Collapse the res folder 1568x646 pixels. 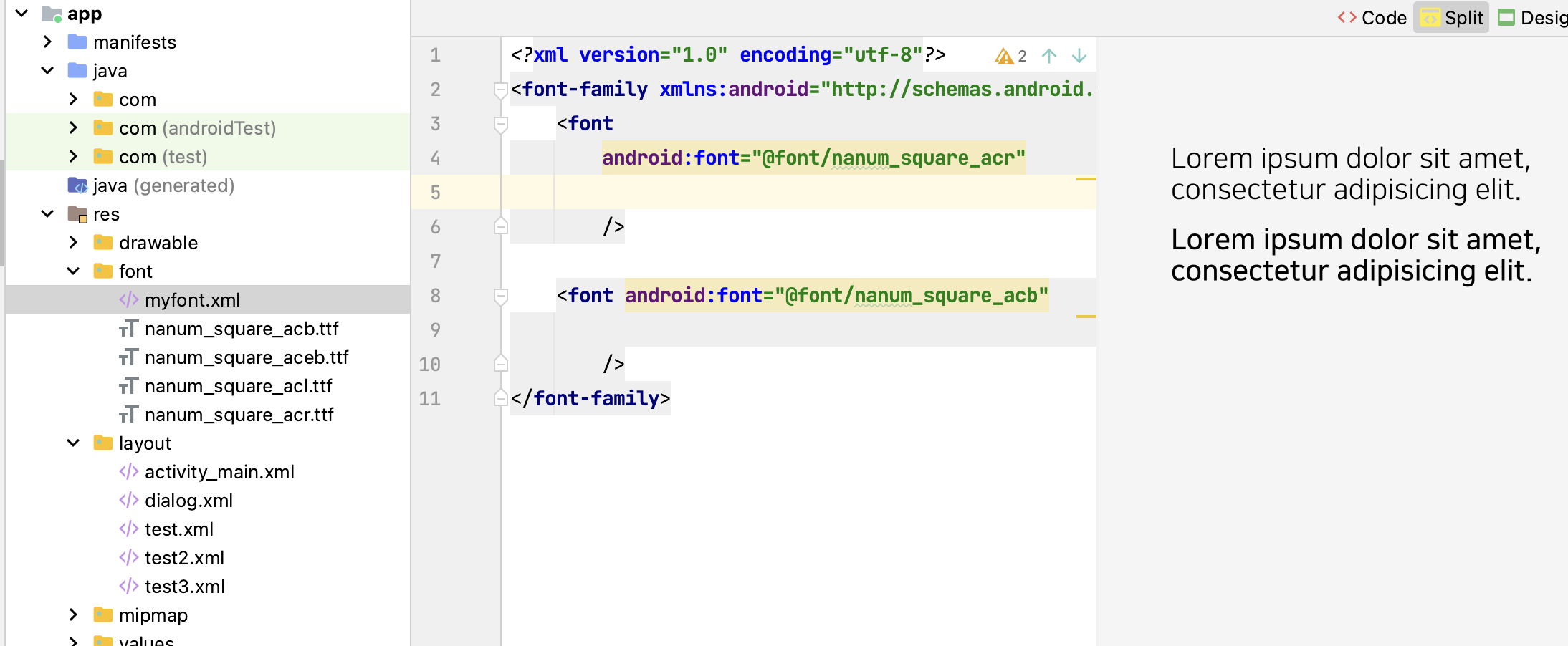click(47, 213)
